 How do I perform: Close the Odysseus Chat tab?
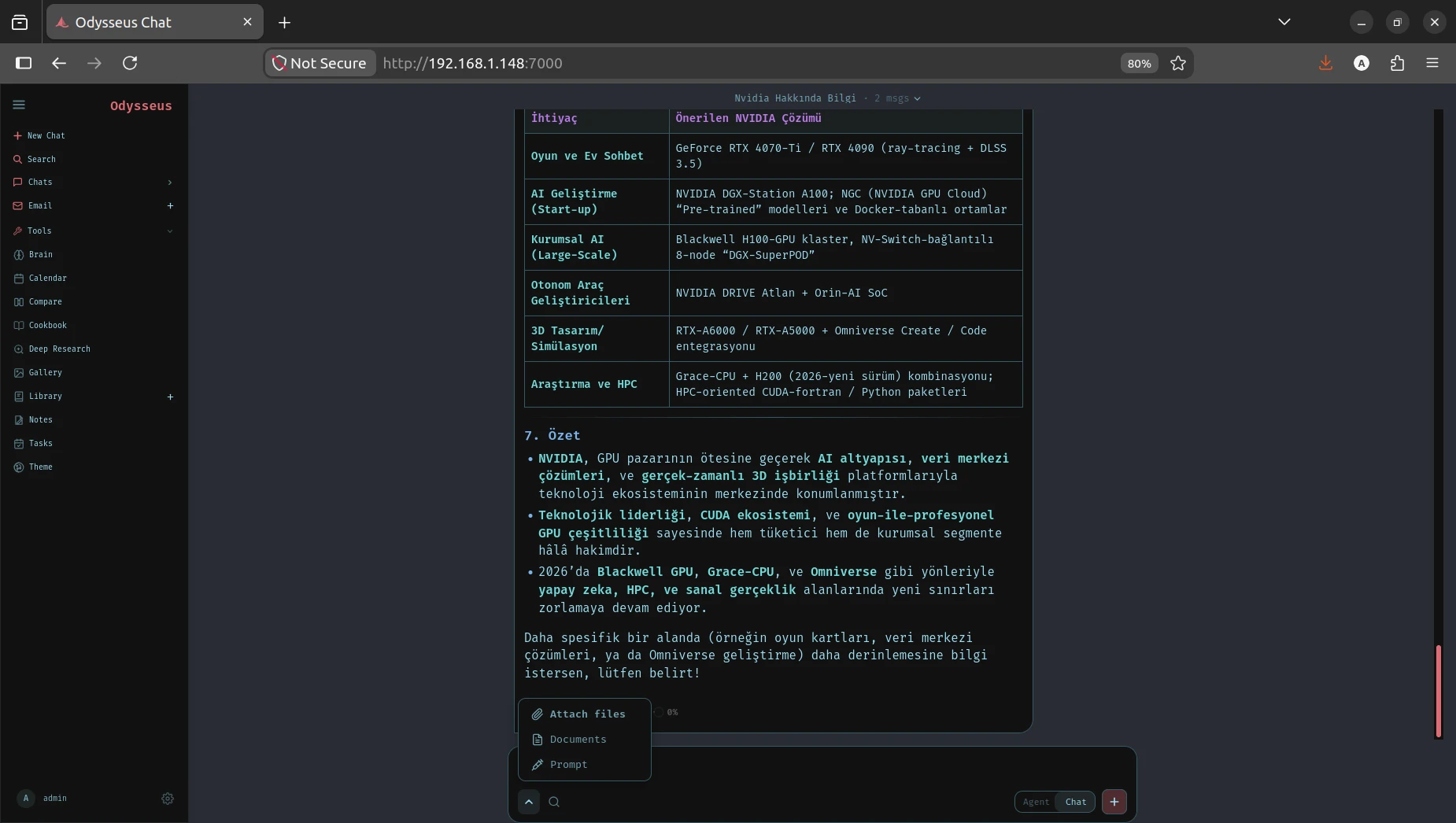click(x=247, y=22)
